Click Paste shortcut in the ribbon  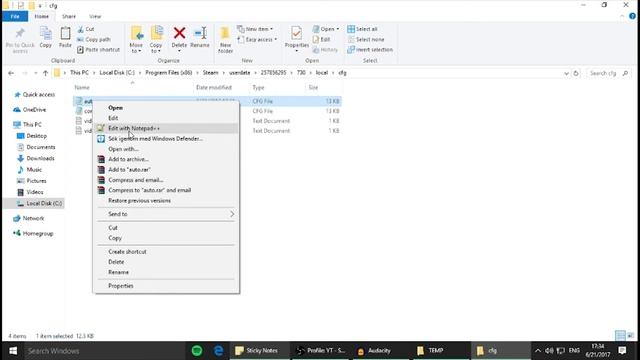(98, 50)
